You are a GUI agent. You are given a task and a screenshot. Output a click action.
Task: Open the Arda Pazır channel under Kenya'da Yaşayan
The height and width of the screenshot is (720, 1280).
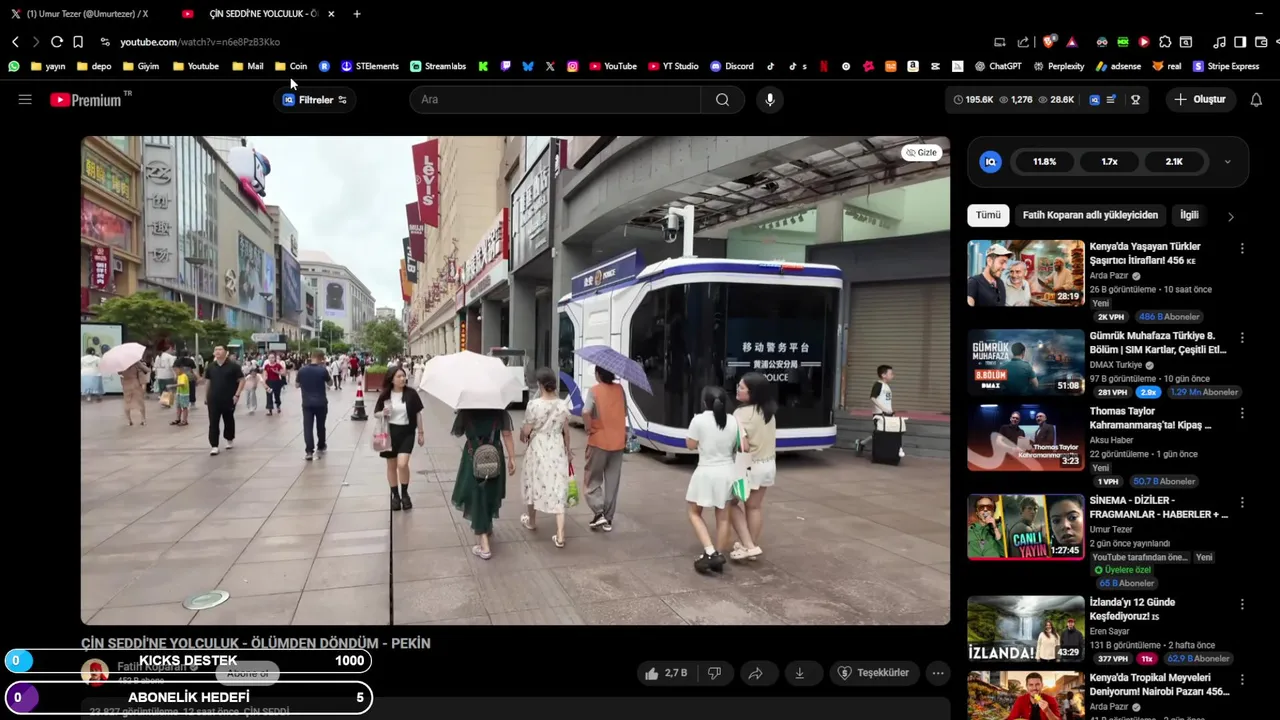pyautogui.click(x=1110, y=276)
